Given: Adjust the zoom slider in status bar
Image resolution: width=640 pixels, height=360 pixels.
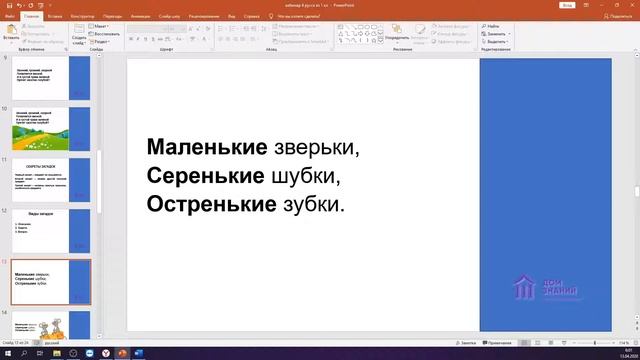Looking at the screenshot, I should pyautogui.click(x=594, y=343).
